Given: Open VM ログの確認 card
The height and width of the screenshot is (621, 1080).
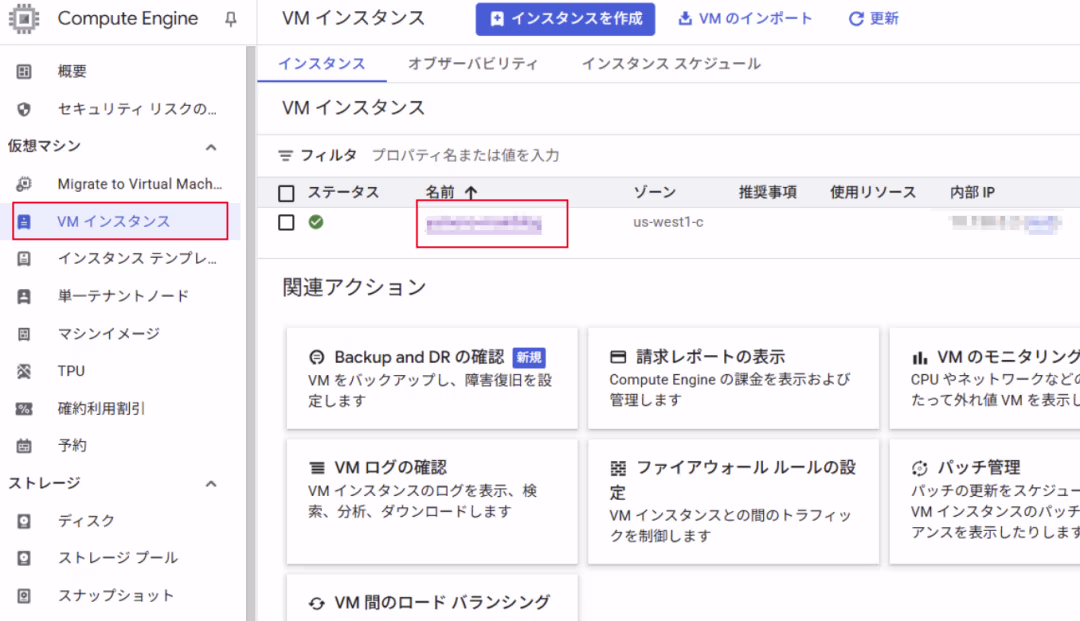Looking at the screenshot, I should [432, 502].
